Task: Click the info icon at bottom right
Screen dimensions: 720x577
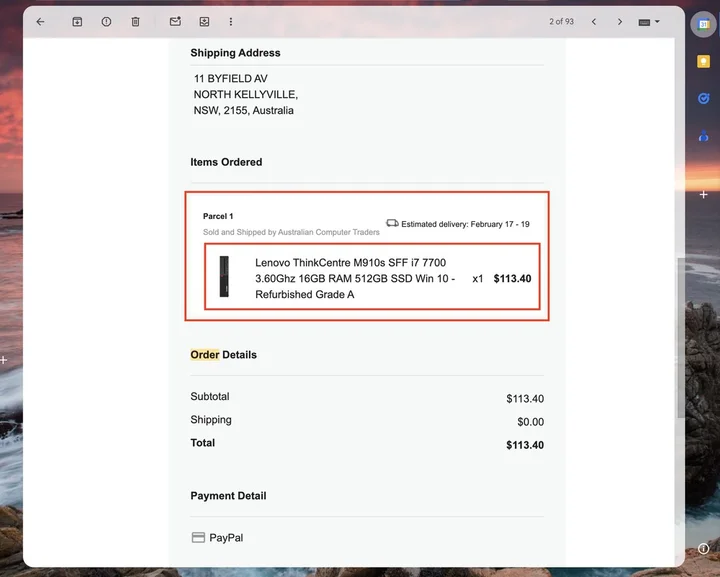Action: [x=703, y=548]
